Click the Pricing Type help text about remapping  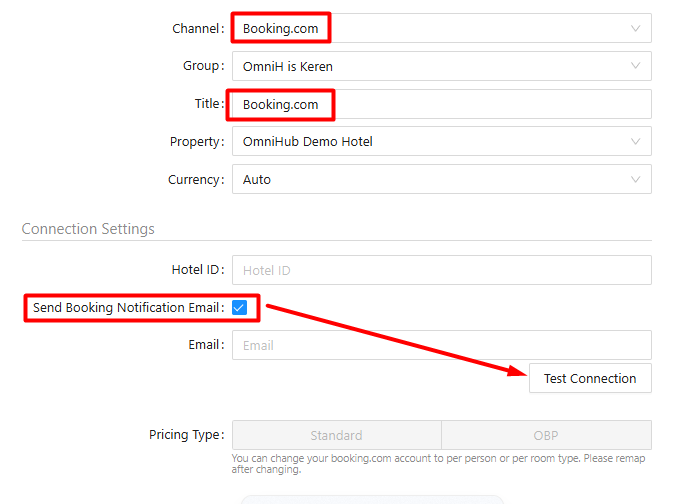tap(438, 464)
